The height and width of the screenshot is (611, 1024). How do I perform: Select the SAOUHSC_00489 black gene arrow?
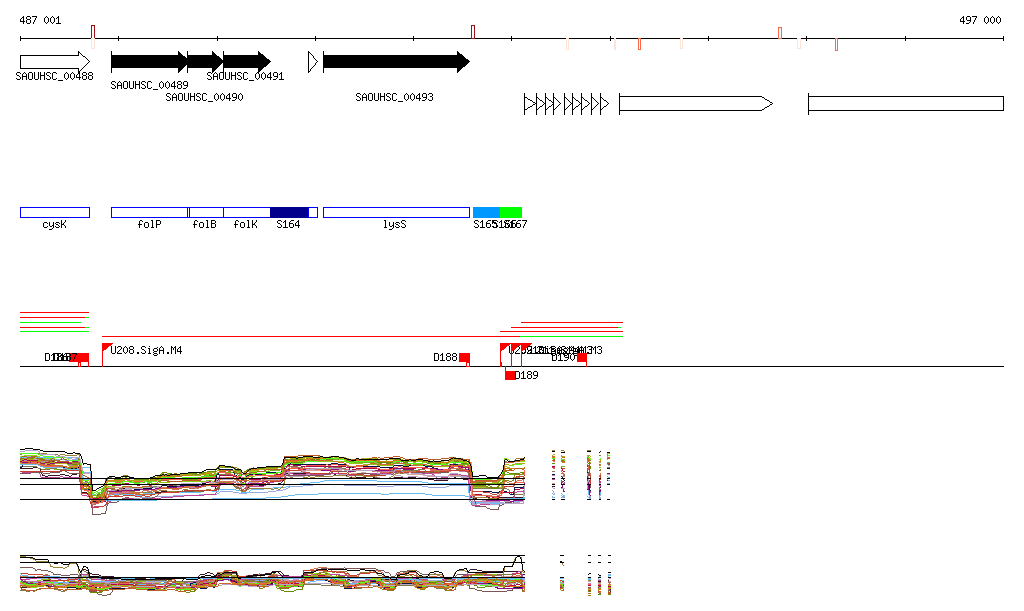(x=148, y=62)
